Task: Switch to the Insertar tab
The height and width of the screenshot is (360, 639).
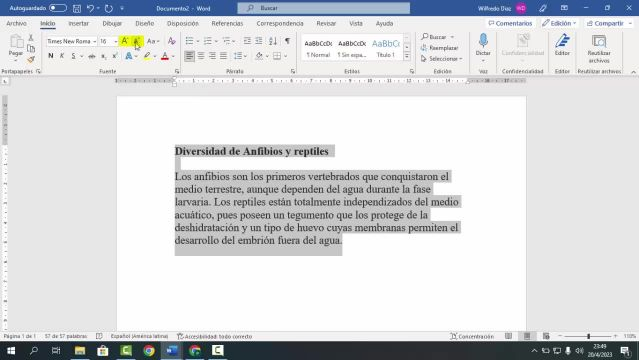Action: coord(79,23)
